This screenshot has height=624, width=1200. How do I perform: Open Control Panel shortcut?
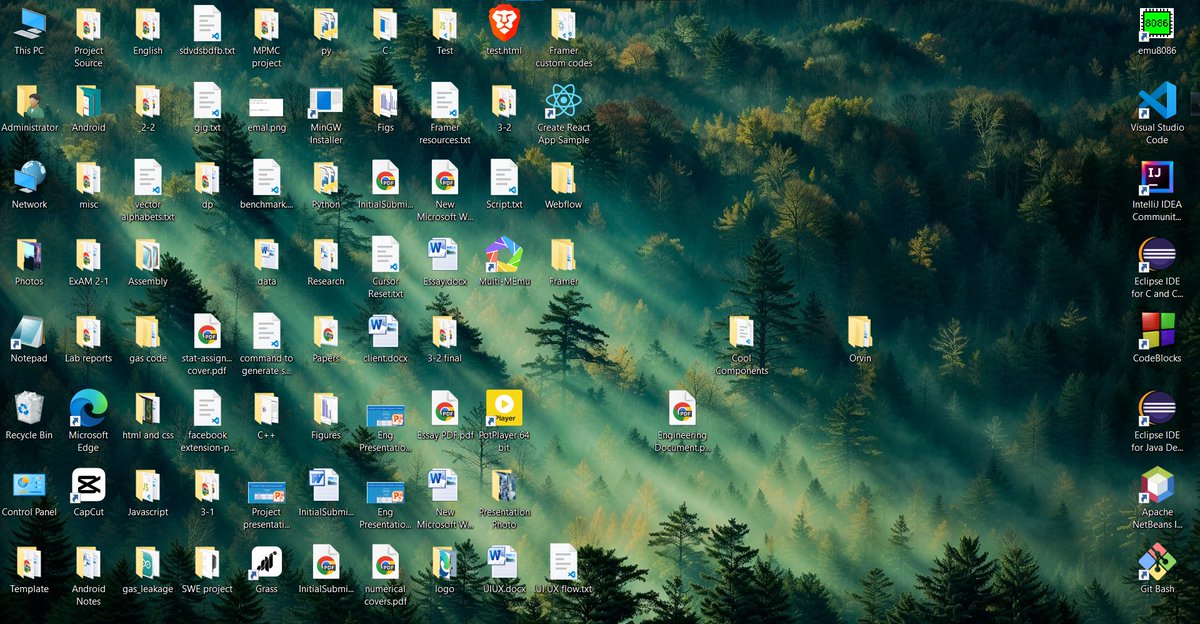pyautogui.click(x=29, y=492)
